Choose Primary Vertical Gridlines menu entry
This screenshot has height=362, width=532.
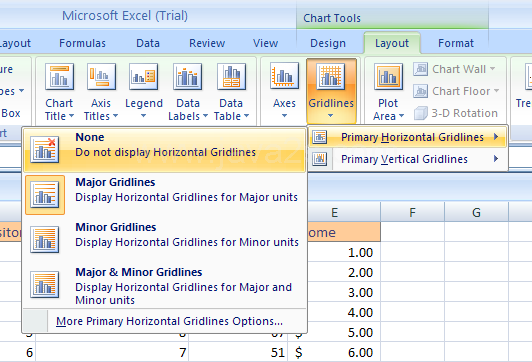point(408,159)
